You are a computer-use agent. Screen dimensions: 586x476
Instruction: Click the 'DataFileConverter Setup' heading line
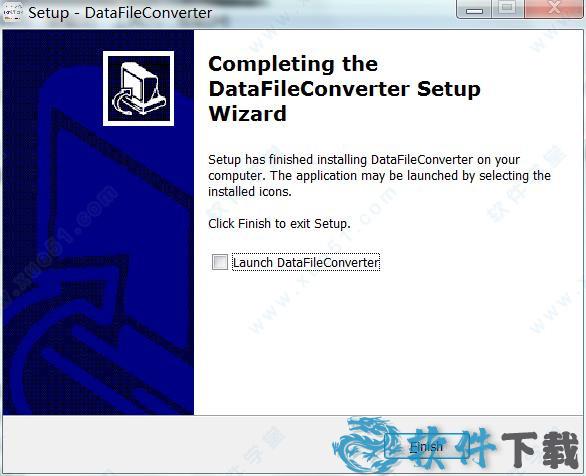click(344, 89)
